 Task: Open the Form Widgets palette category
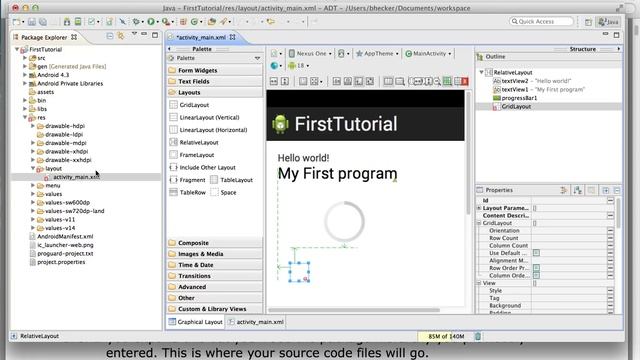tap(215, 70)
